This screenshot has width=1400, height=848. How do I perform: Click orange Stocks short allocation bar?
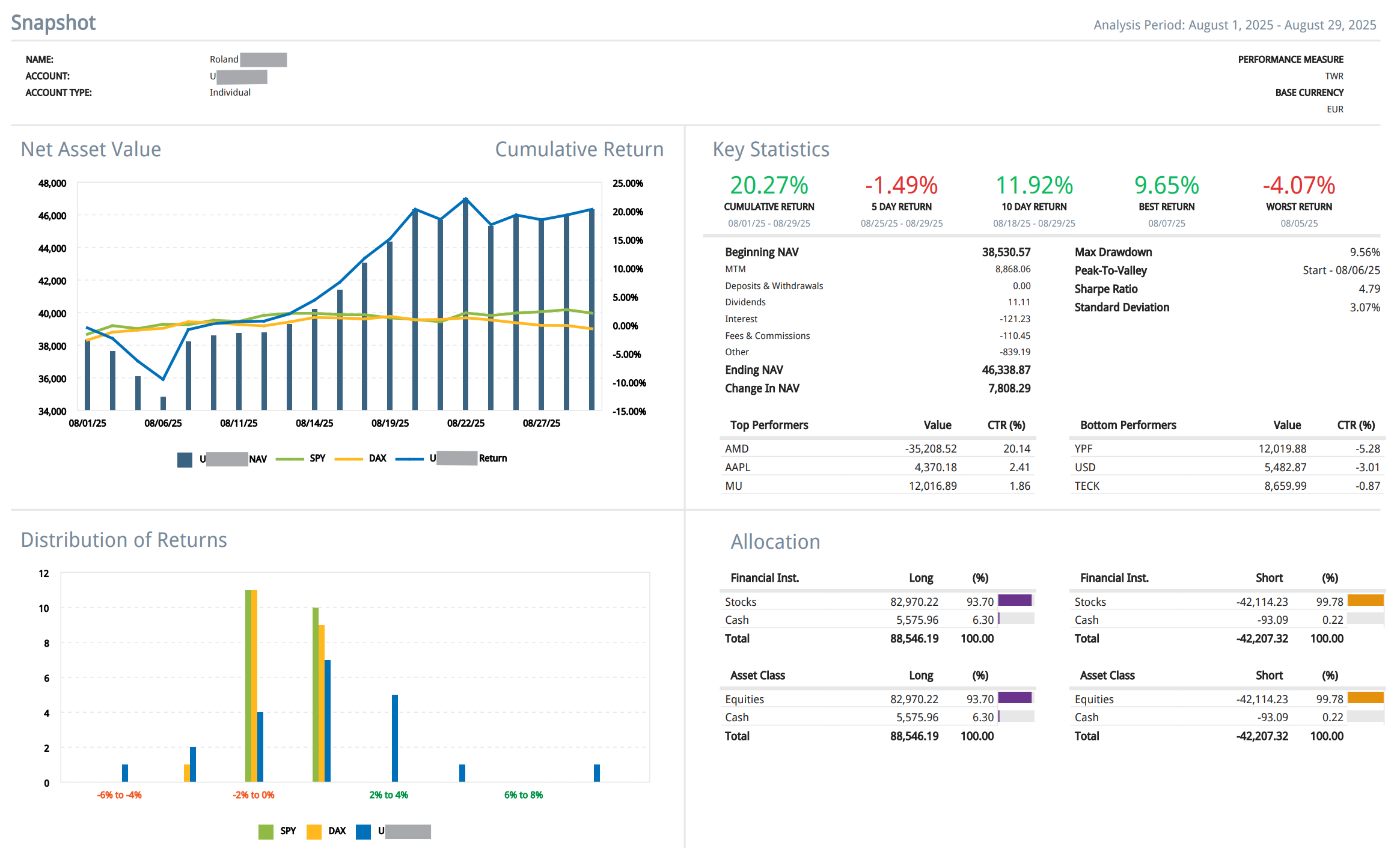(1365, 600)
